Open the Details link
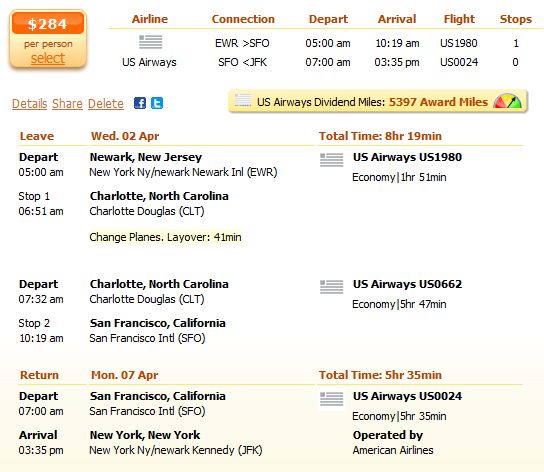Viewport: 544px width, 472px height. tap(29, 103)
